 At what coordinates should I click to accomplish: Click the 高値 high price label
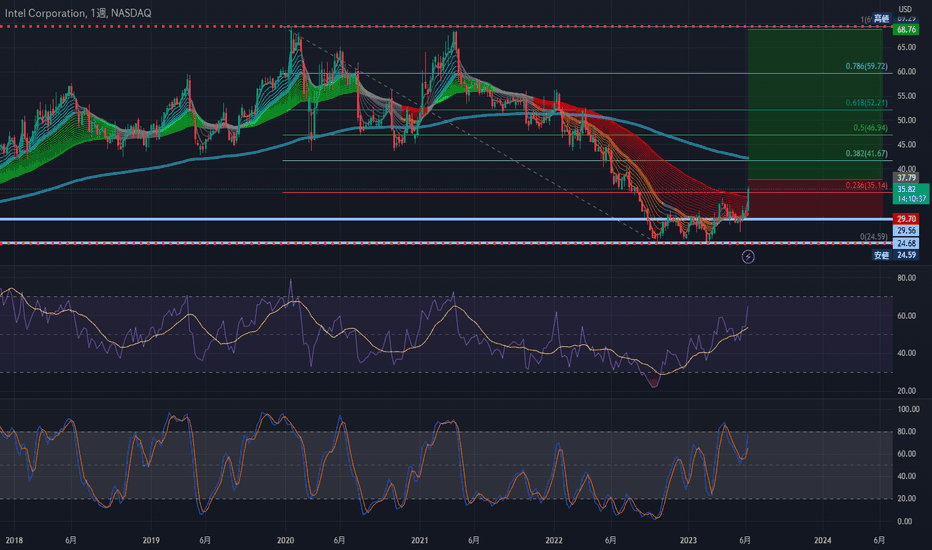tap(881, 18)
